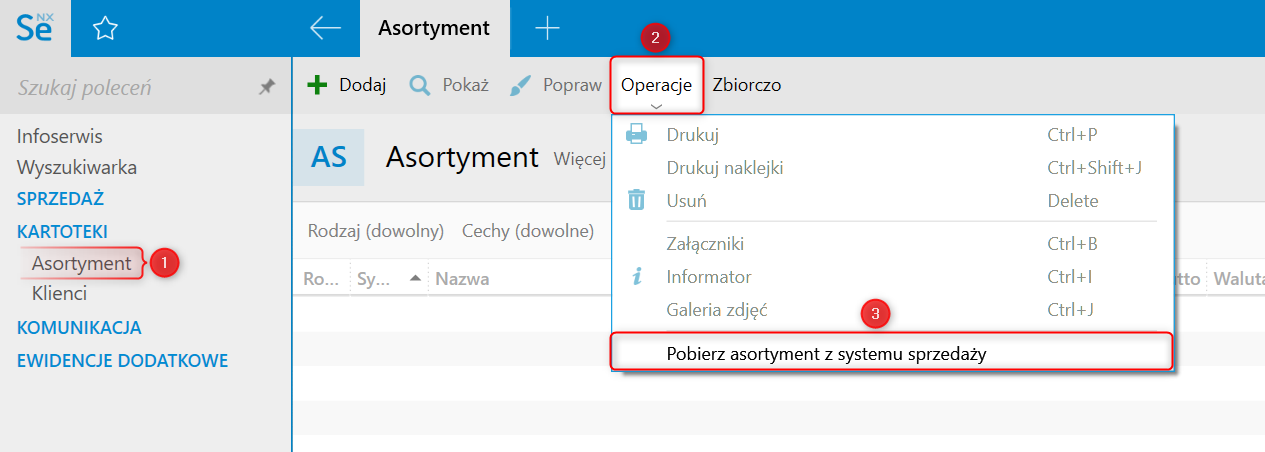Click the back arrow icon

point(326,28)
